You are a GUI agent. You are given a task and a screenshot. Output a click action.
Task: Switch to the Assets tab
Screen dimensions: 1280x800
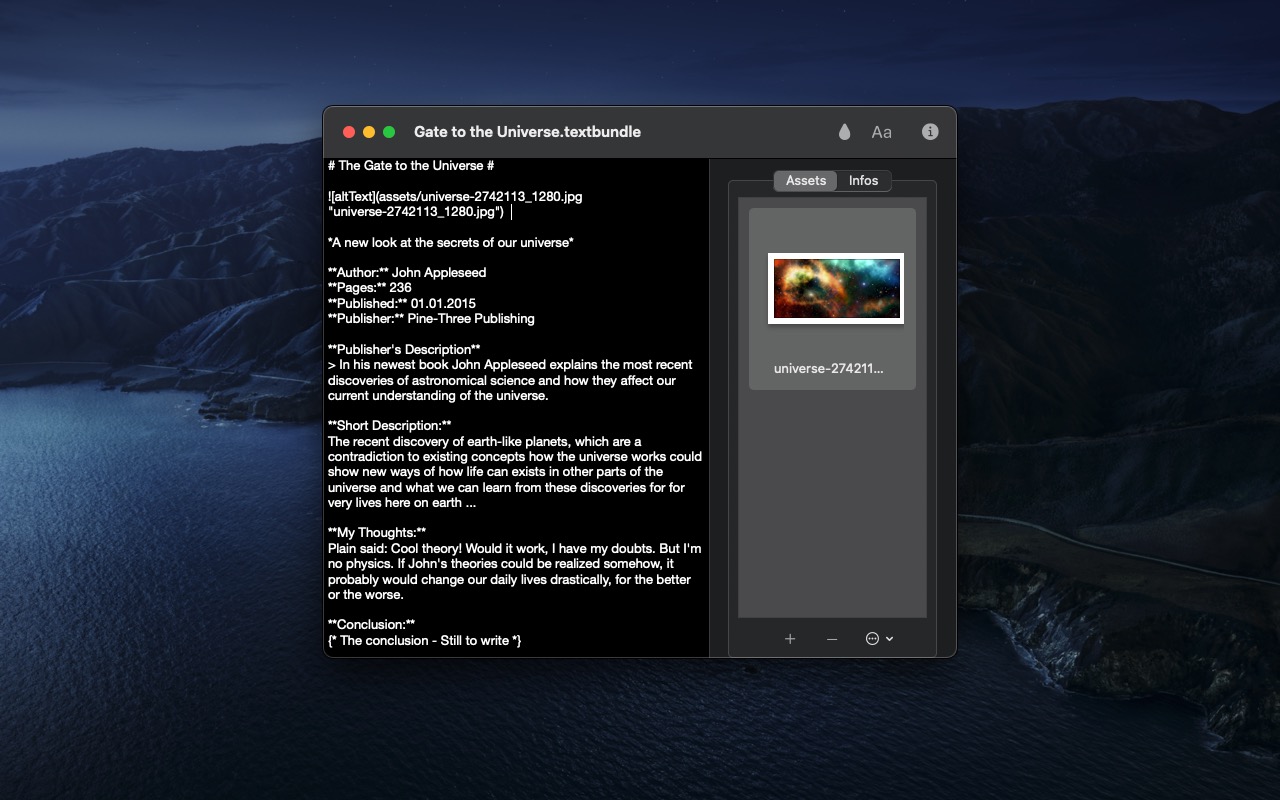[806, 181]
